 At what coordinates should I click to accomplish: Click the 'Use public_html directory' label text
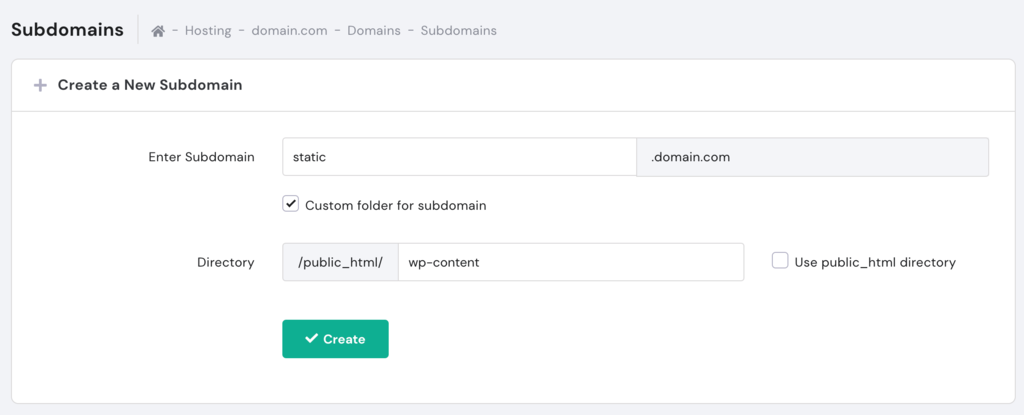(875, 262)
